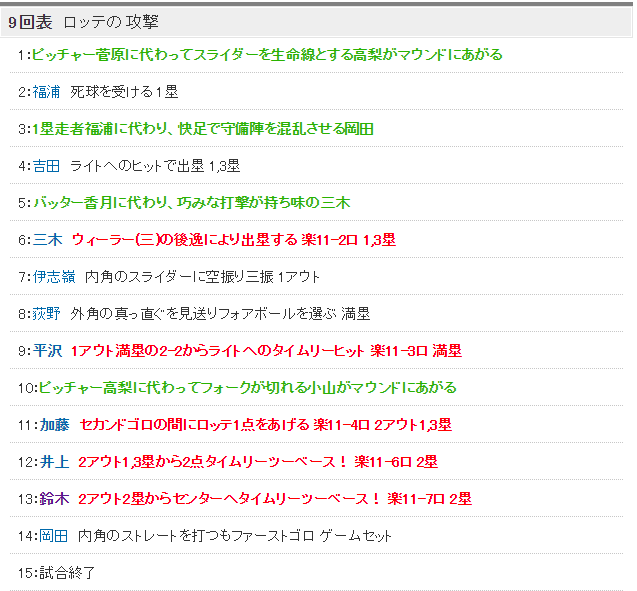This screenshot has width=637, height=591.
Task: Select the text 内角のスライダーに空振り三振 1アウト
Action: coord(202,277)
